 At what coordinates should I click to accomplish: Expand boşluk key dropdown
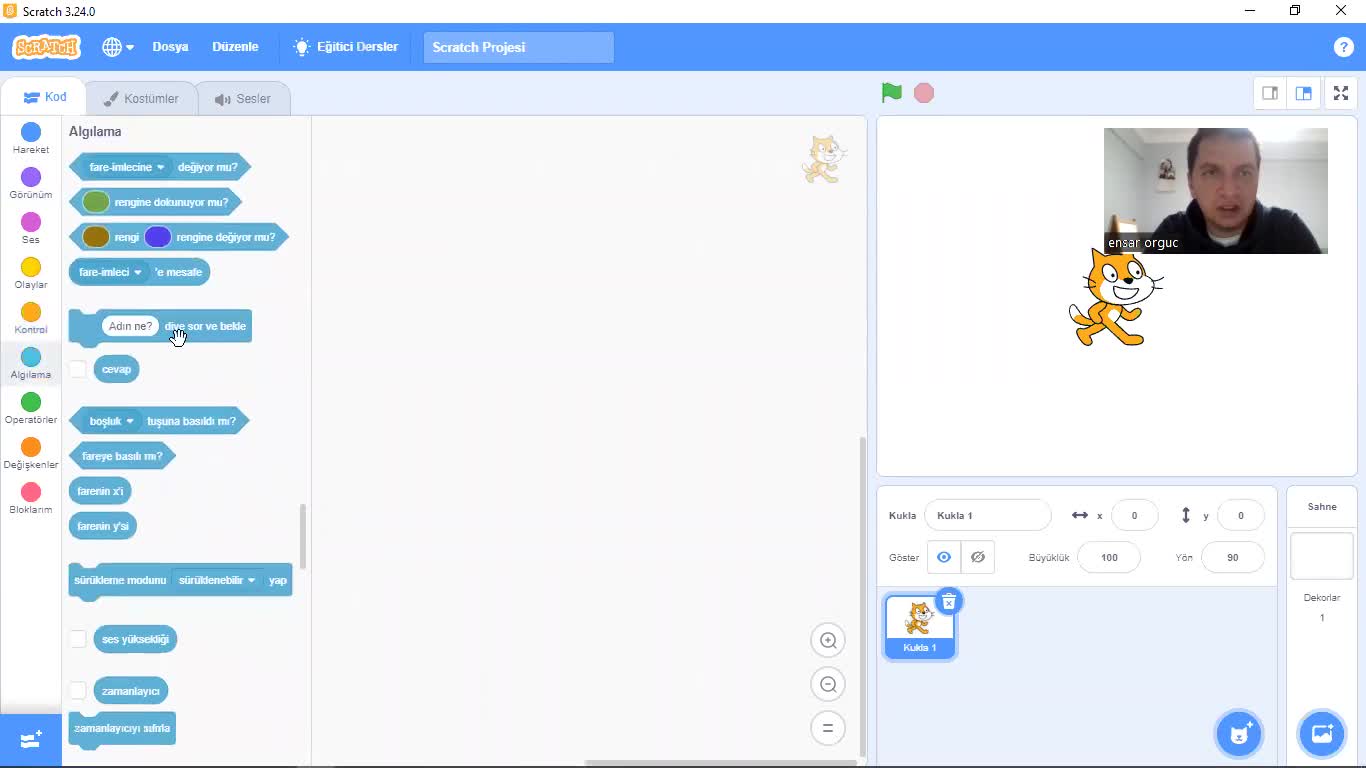coord(112,421)
